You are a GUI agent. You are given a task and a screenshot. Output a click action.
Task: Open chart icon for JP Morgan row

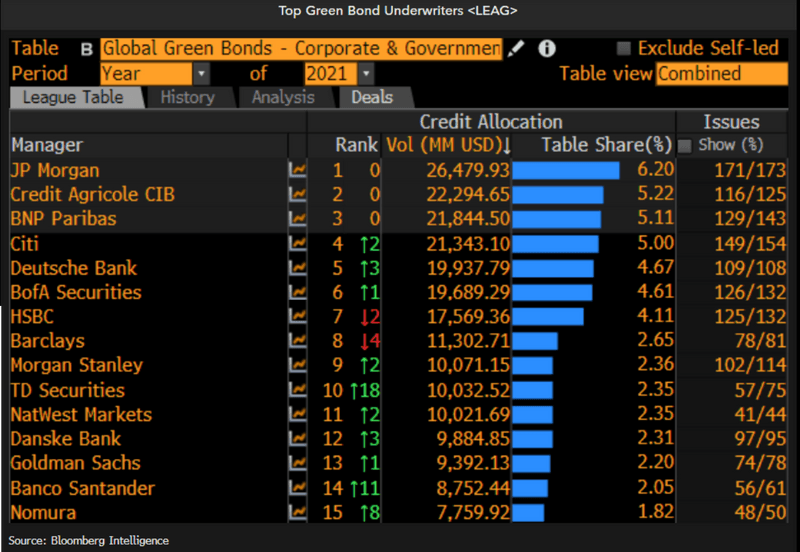[297, 170]
